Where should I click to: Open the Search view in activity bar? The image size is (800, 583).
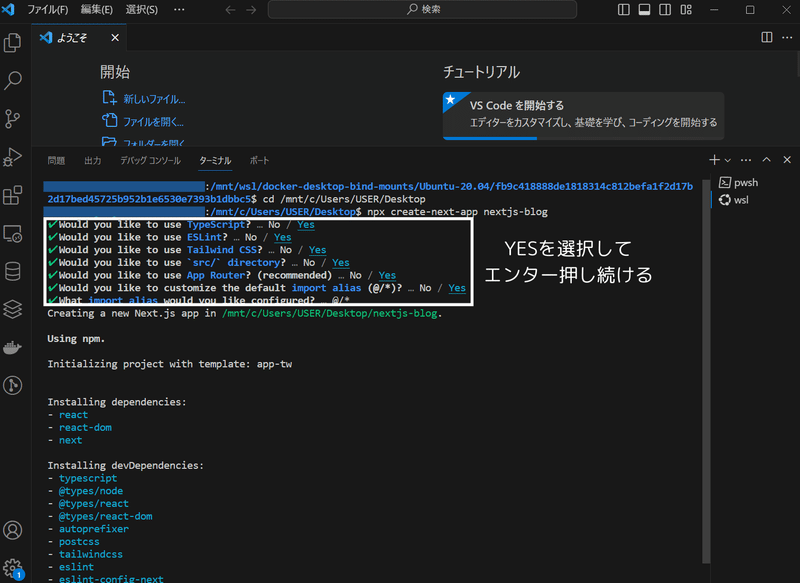tap(13, 80)
